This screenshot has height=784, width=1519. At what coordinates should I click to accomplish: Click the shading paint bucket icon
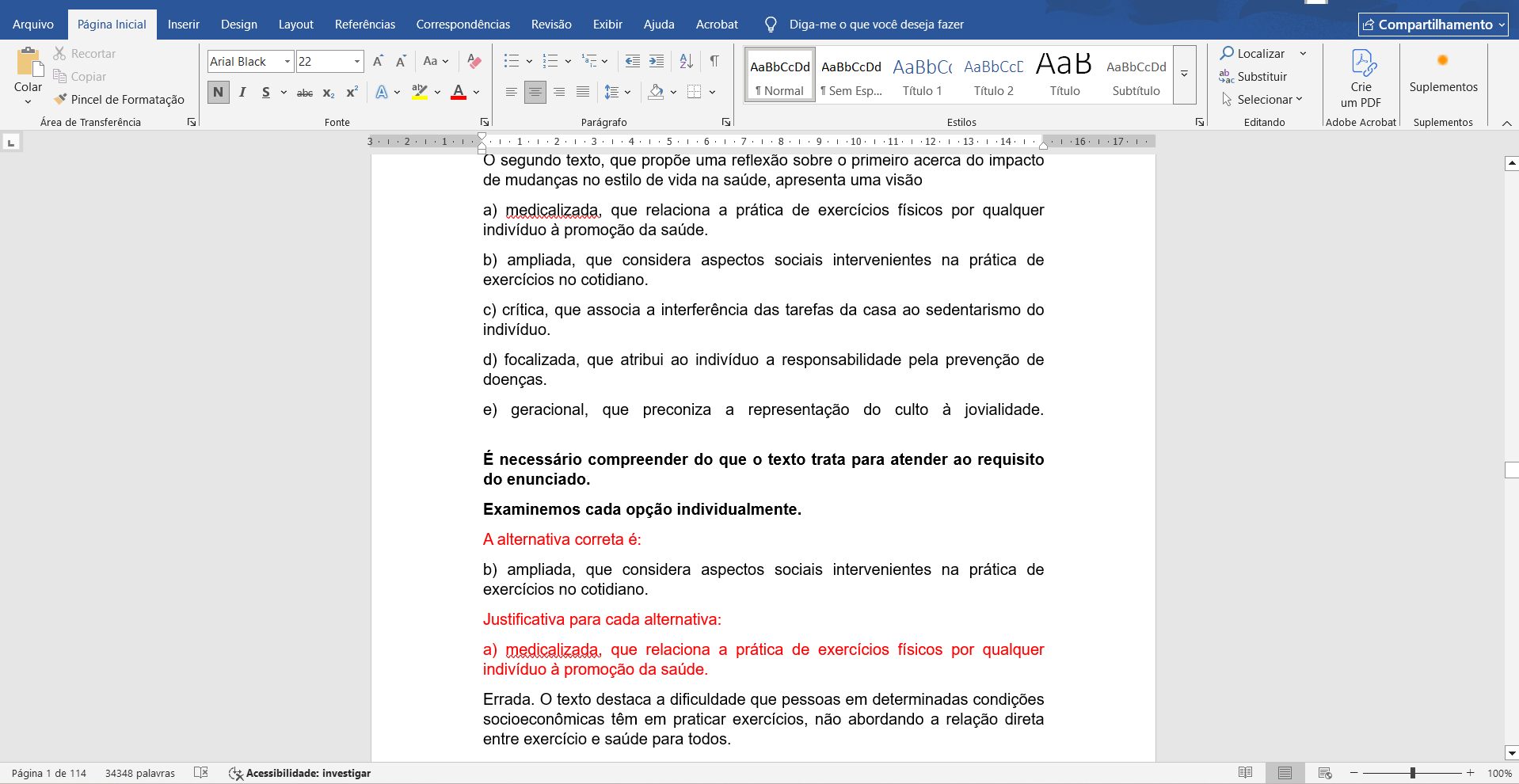tap(656, 92)
